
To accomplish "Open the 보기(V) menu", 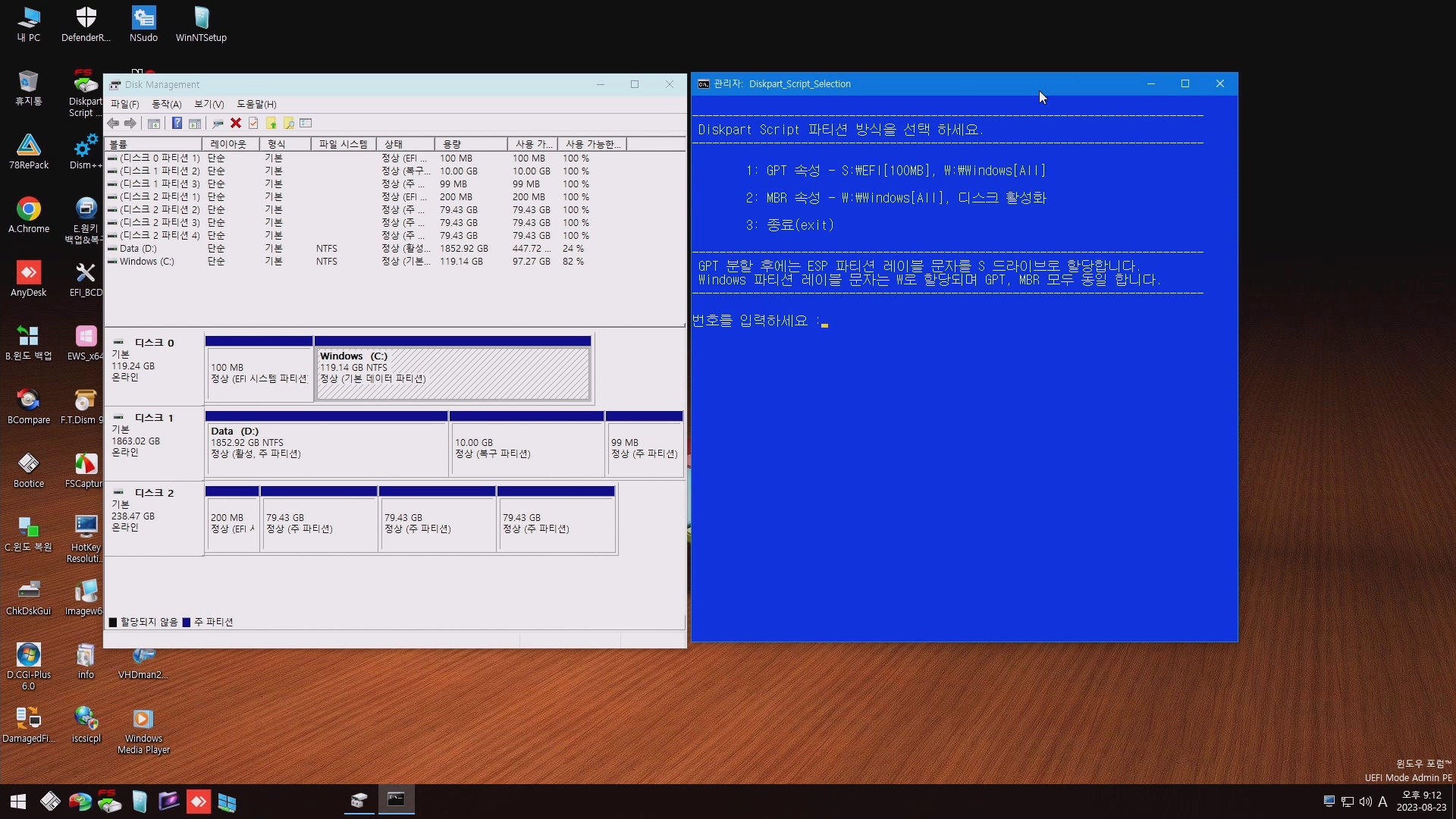I will [209, 104].
